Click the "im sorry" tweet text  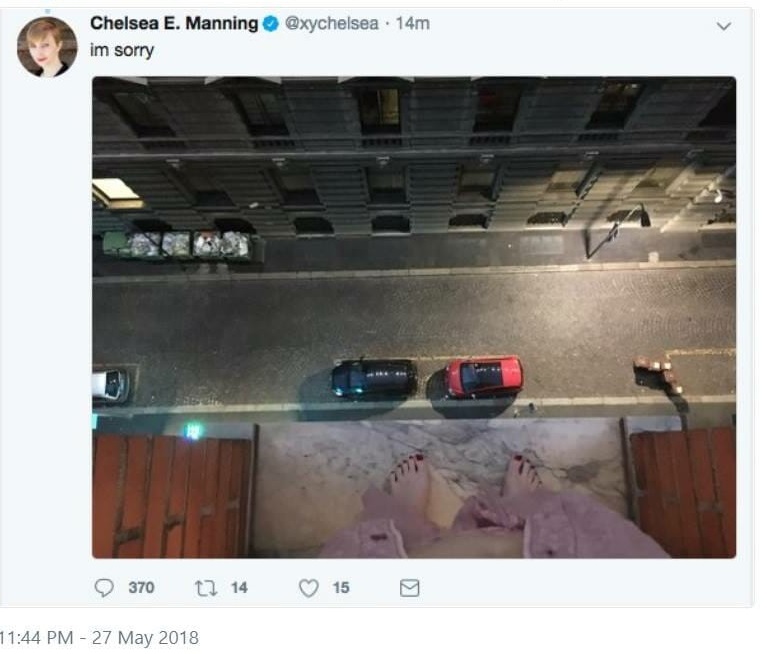[122, 50]
